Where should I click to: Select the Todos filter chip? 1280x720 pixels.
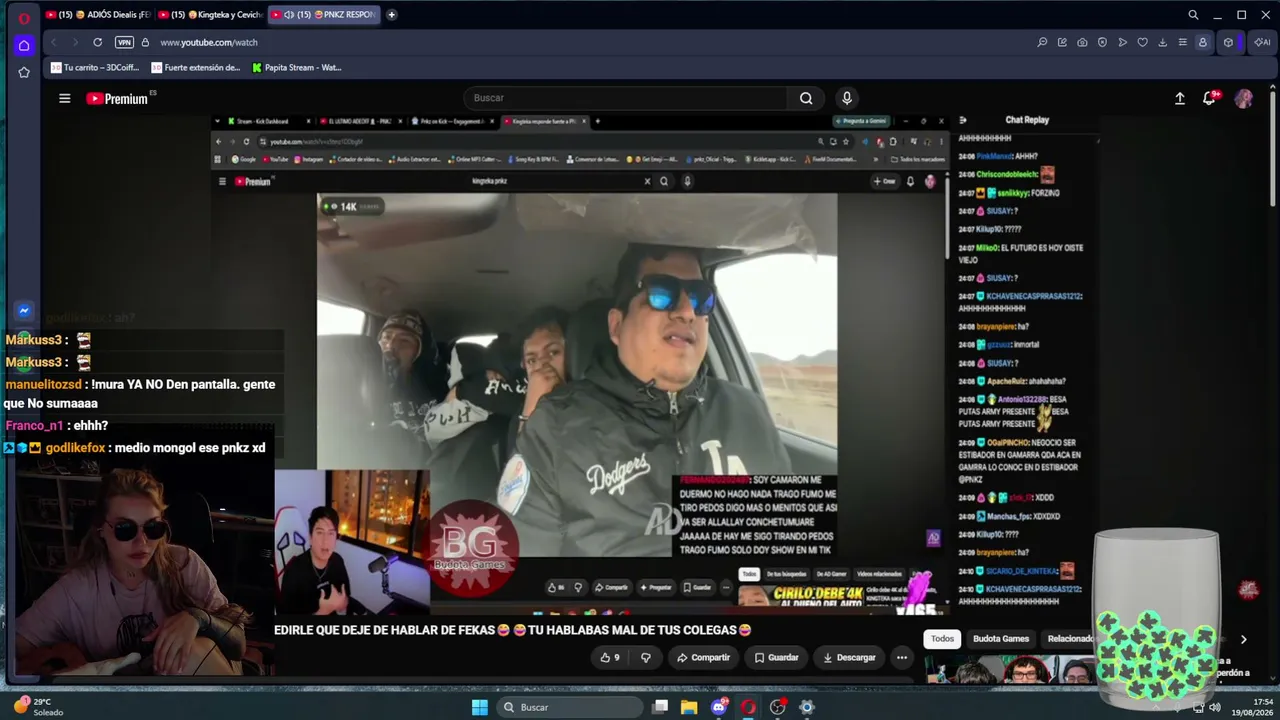pyautogui.click(x=943, y=639)
